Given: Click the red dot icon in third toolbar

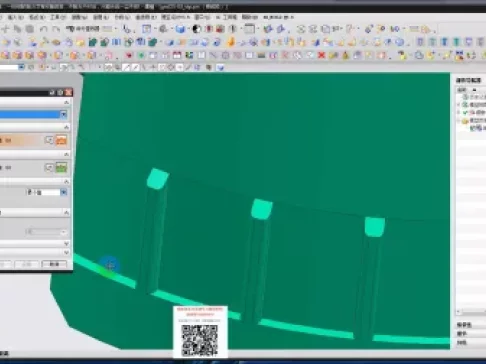Looking at the screenshot, I should (x=129, y=55).
